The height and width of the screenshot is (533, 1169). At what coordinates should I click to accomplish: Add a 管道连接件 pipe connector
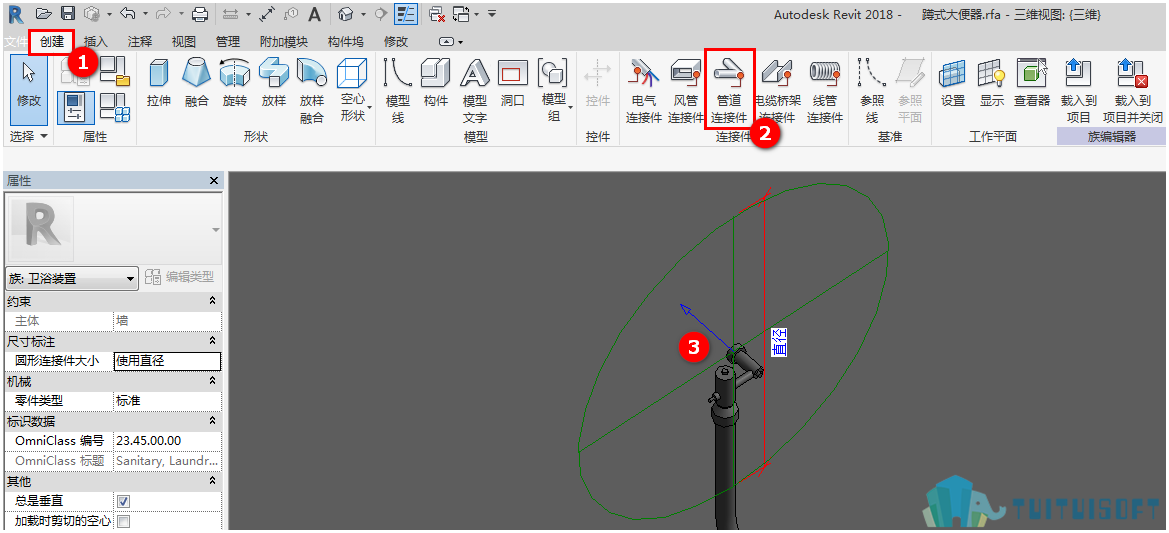click(729, 89)
